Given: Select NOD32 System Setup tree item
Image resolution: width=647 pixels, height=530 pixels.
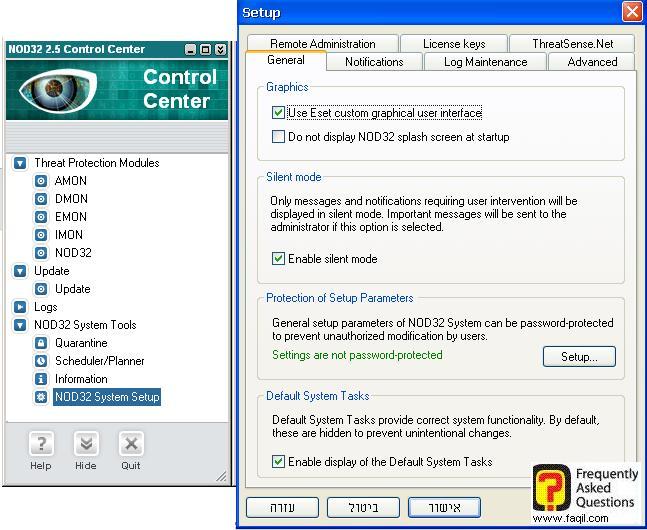Looking at the screenshot, I should click(x=107, y=397).
